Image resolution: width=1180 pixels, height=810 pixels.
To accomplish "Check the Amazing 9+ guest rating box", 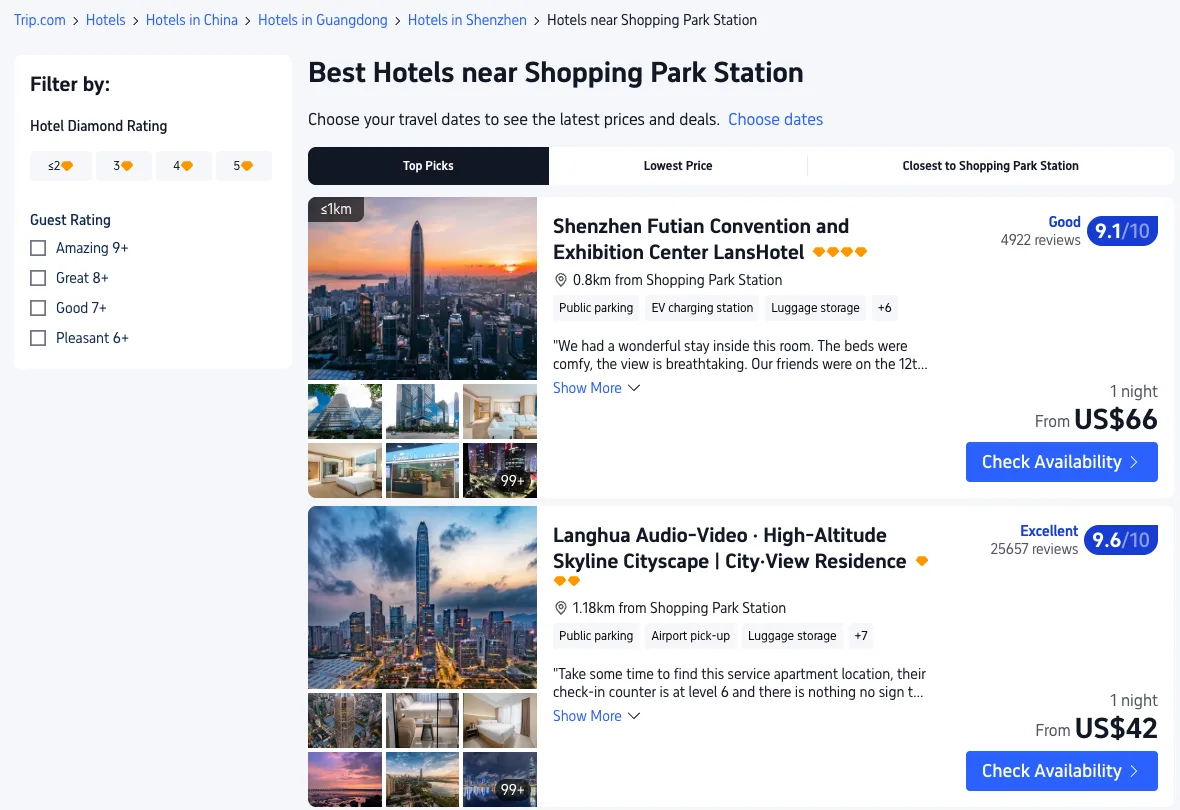I will [x=38, y=248].
